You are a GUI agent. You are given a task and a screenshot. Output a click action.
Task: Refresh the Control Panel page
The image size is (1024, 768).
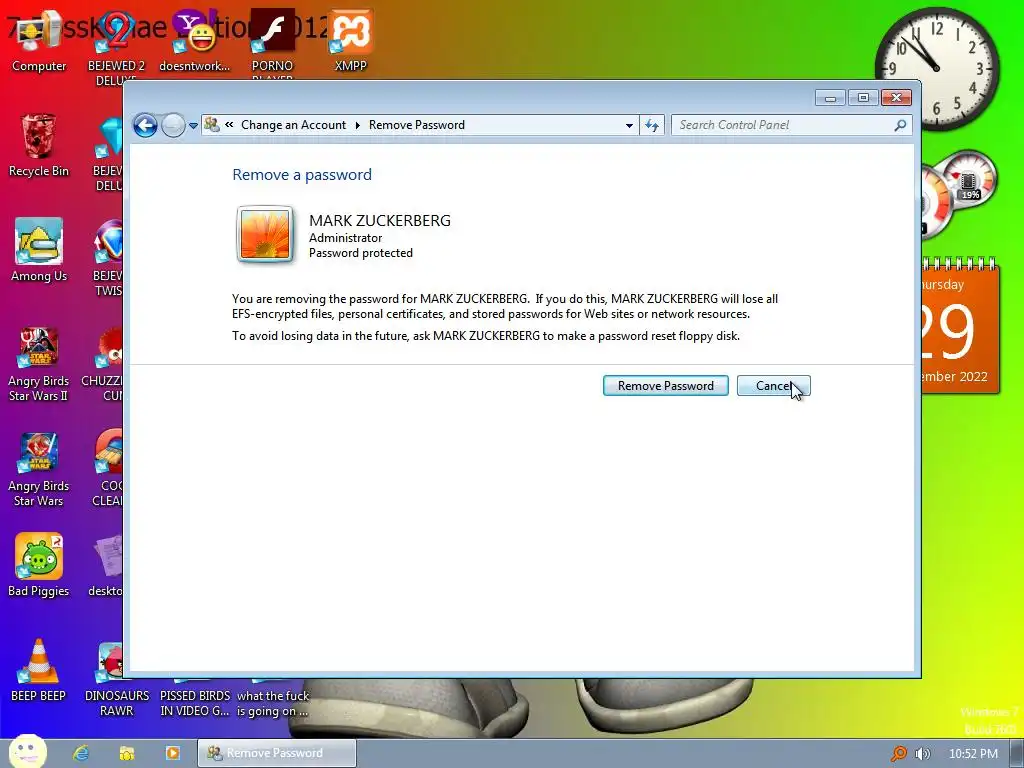pos(652,125)
